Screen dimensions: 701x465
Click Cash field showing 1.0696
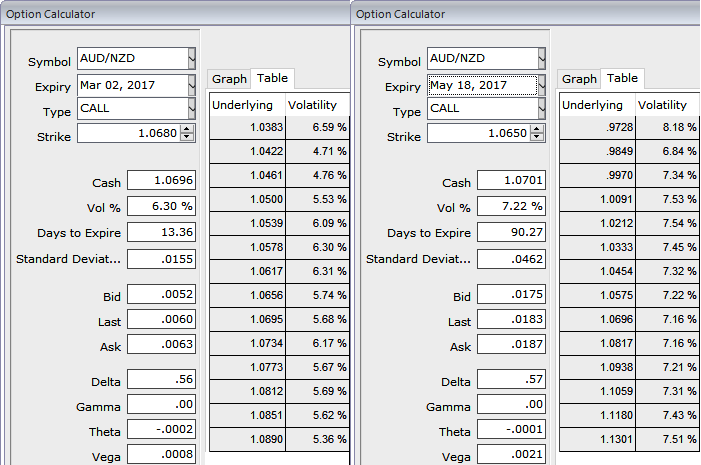[x=161, y=180]
